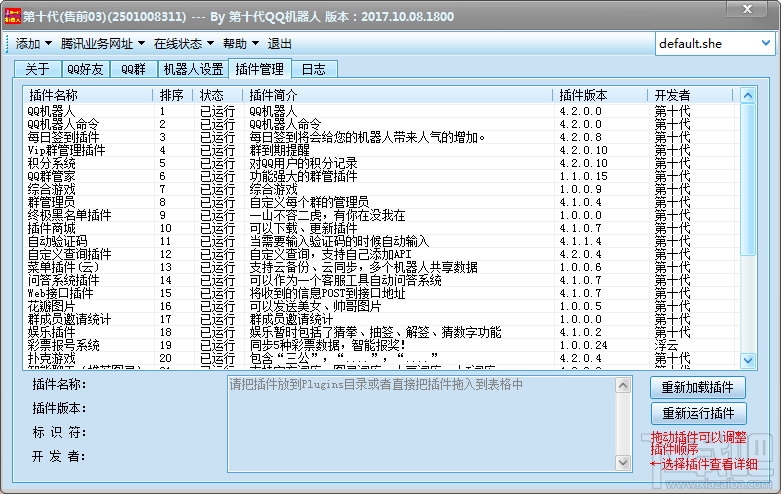Select the 群成员邀请统计 name cell
Viewport: 781px width, 494px height.
point(69,319)
